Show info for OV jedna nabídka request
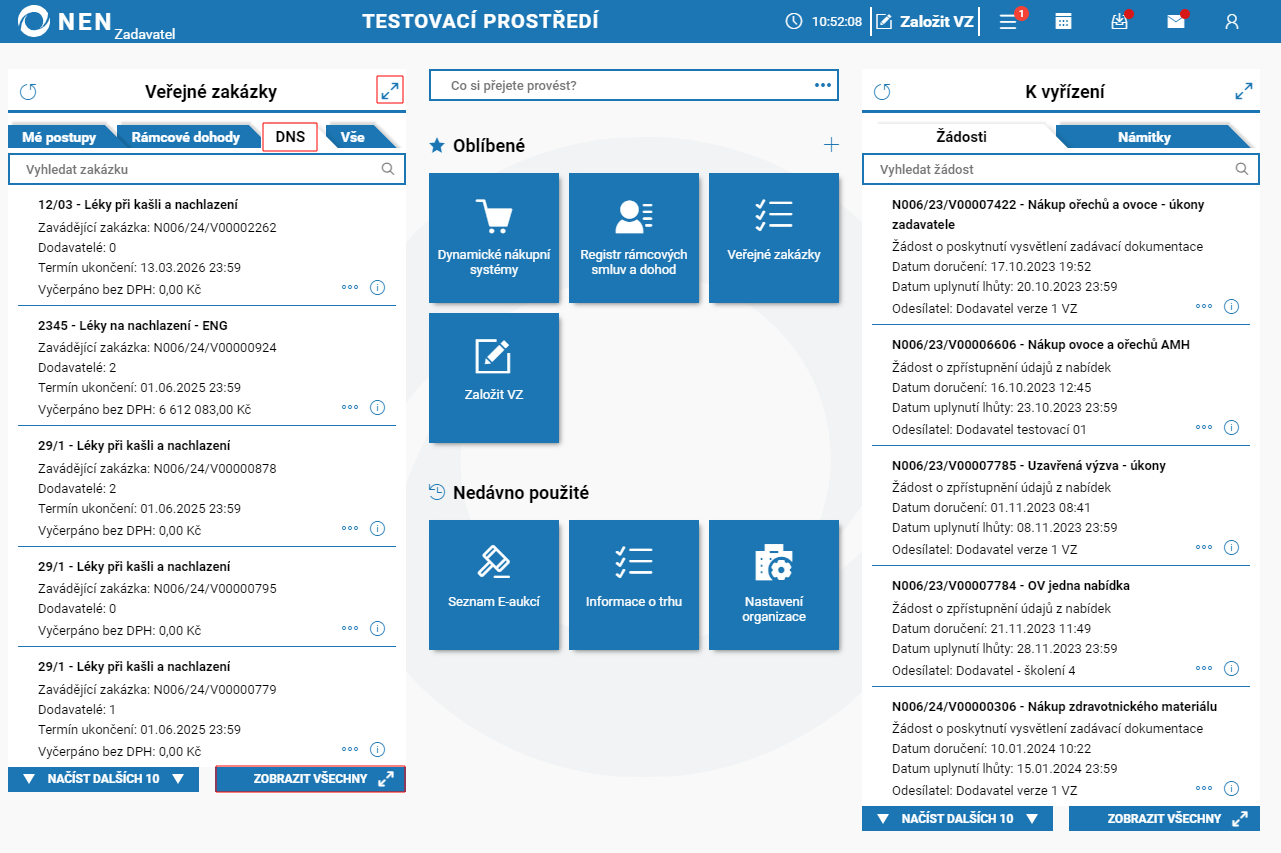Image resolution: width=1281 pixels, height=853 pixels. point(1232,668)
